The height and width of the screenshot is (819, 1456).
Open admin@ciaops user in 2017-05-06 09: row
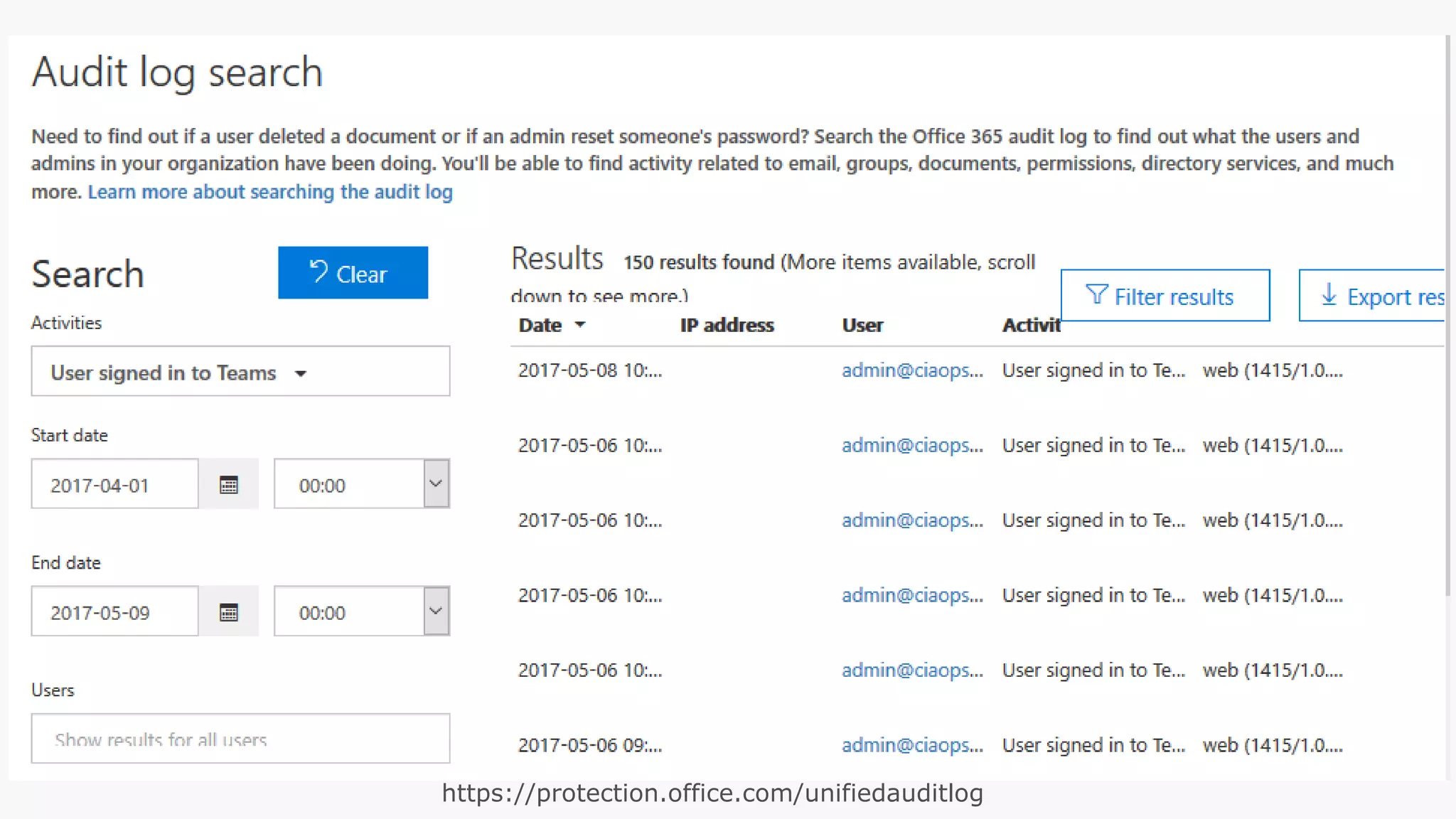913,745
